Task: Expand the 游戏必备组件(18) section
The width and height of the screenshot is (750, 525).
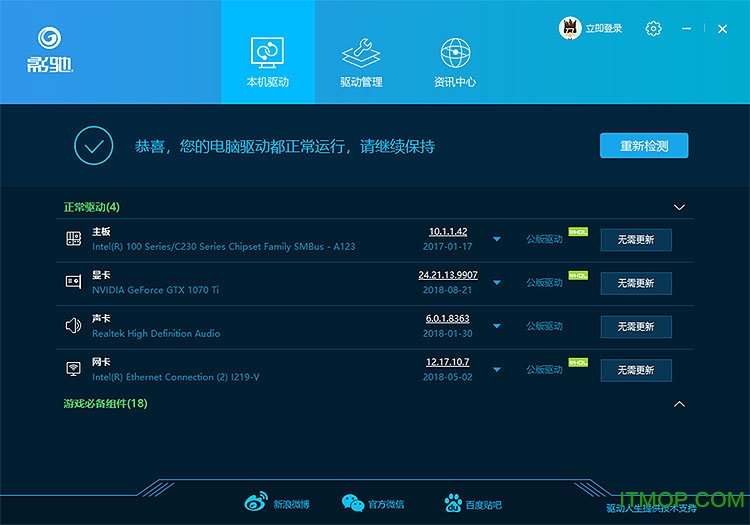Action: point(679,404)
